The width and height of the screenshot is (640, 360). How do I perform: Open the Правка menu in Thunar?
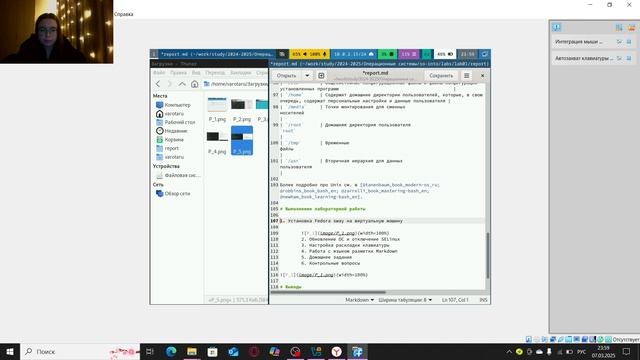178,73
